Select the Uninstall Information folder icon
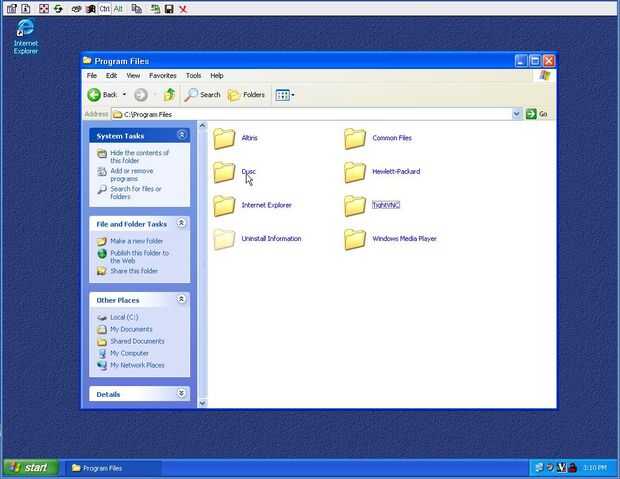 [x=224, y=239]
